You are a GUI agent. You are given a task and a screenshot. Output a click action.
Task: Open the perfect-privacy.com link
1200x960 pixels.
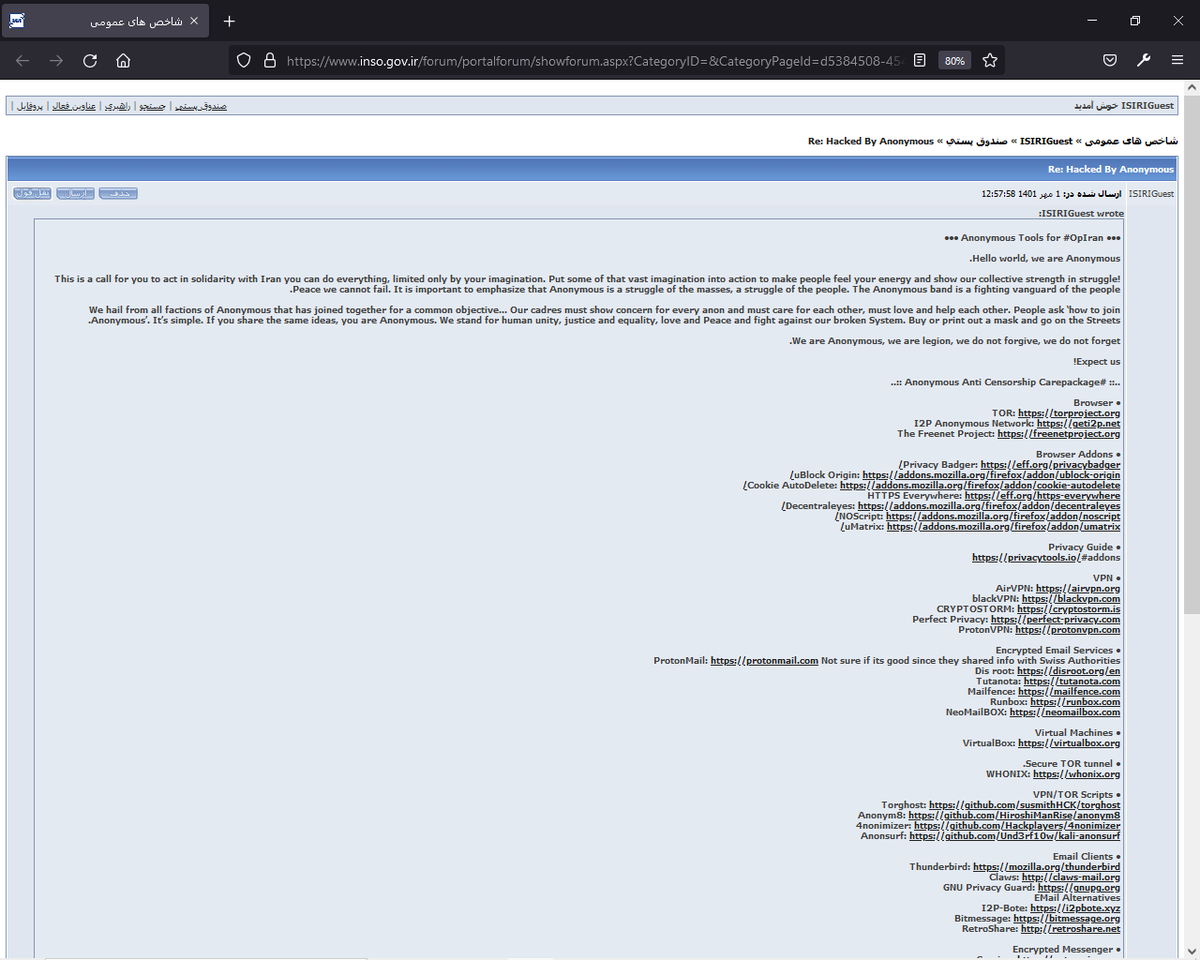coord(1056,620)
